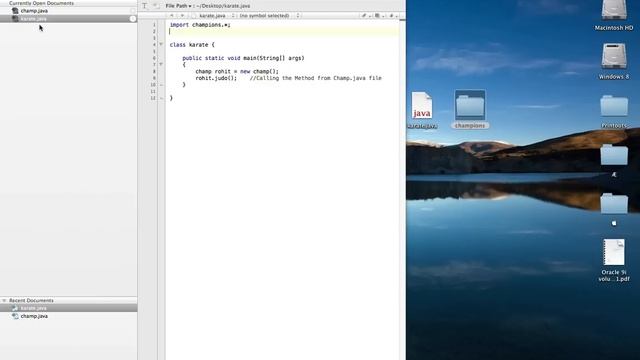The width and height of the screenshot is (640, 360).
Task: Select the Printouts folder on desktop
Action: tap(614, 111)
